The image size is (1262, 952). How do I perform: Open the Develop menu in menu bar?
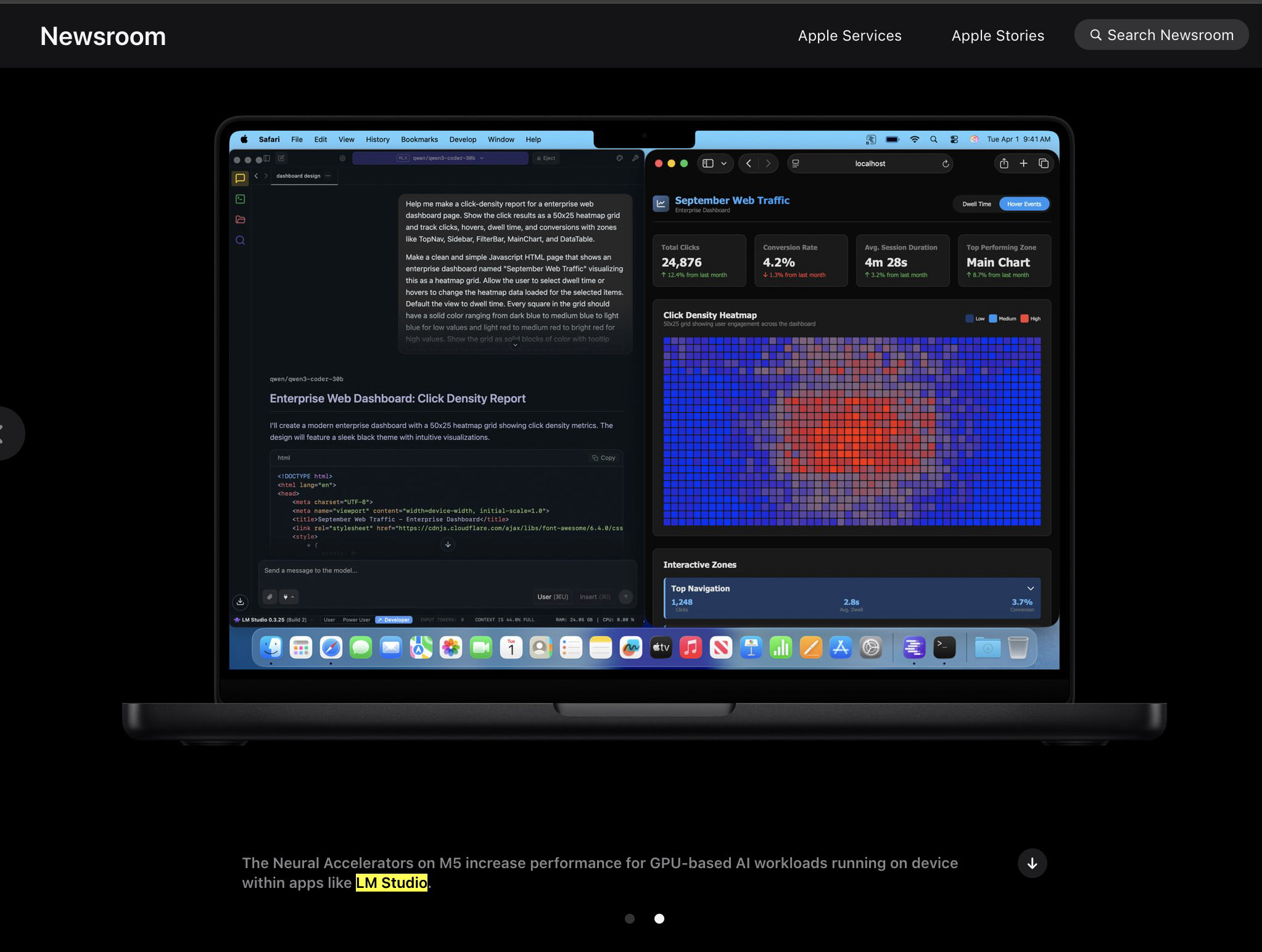[x=463, y=139]
